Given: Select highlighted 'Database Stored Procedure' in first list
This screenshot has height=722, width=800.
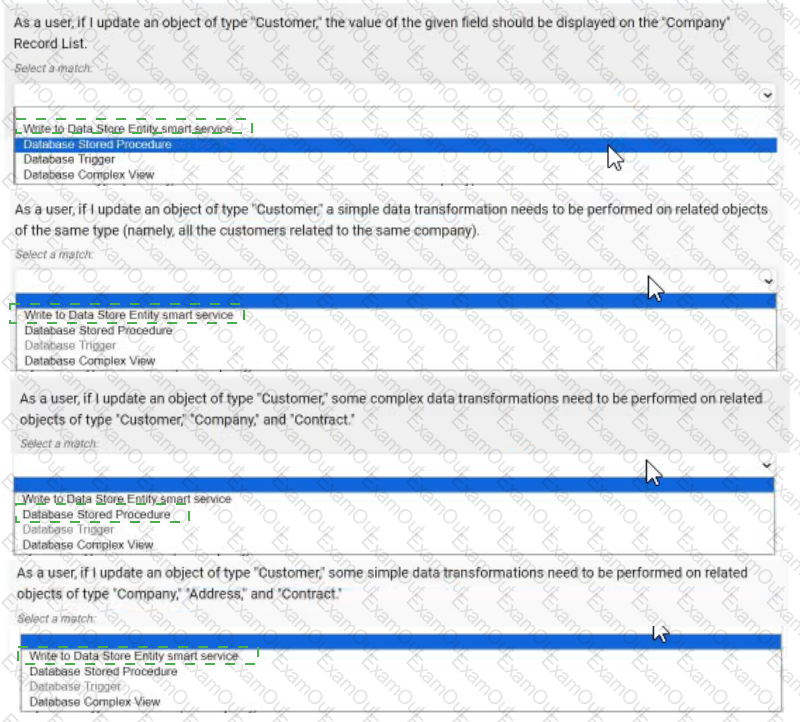Looking at the screenshot, I should pyautogui.click(x=396, y=144).
